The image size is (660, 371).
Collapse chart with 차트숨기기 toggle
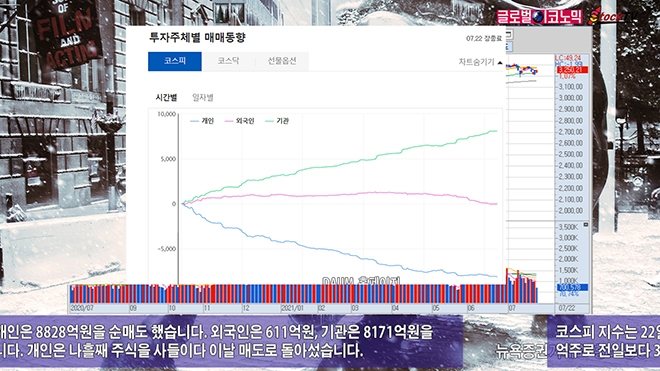coord(480,62)
